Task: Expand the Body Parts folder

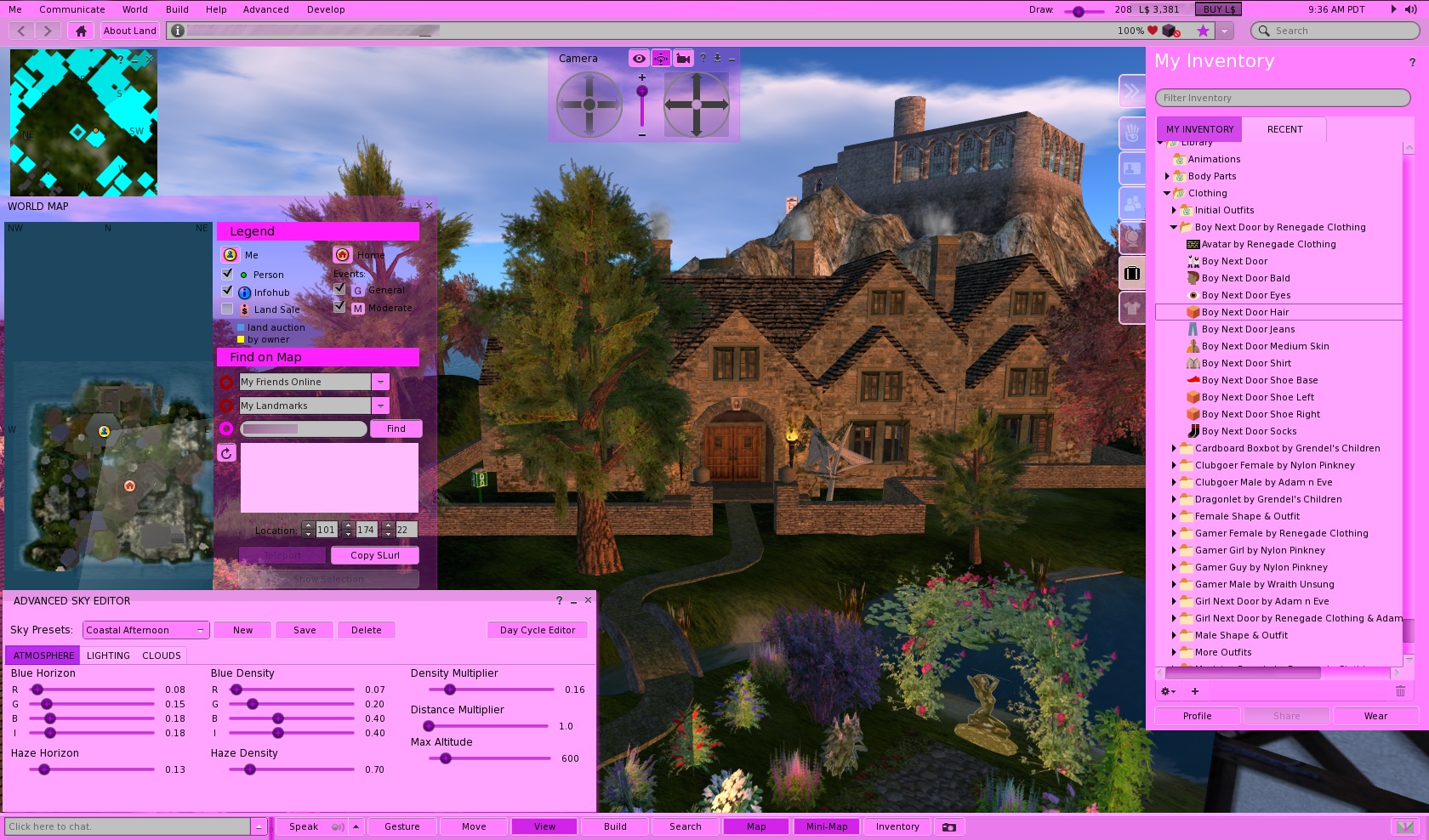Action: pyautogui.click(x=1167, y=176)
